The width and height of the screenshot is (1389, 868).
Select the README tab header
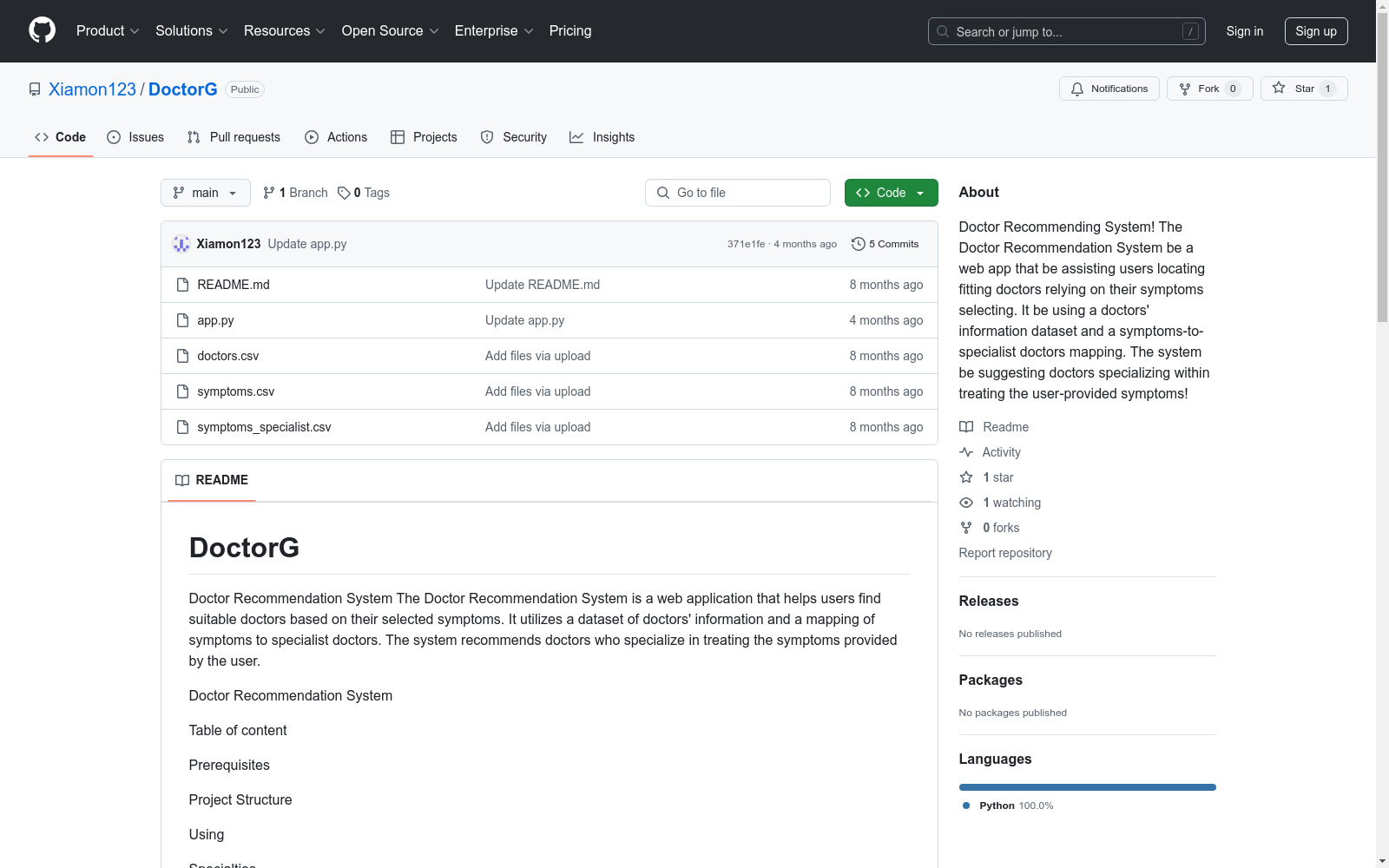212,480
